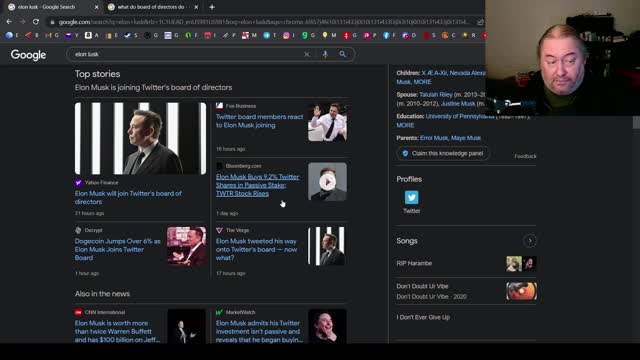640x360 pixels.
Task: Click the Claim this knowledge panel button
Action: point(443,153)
